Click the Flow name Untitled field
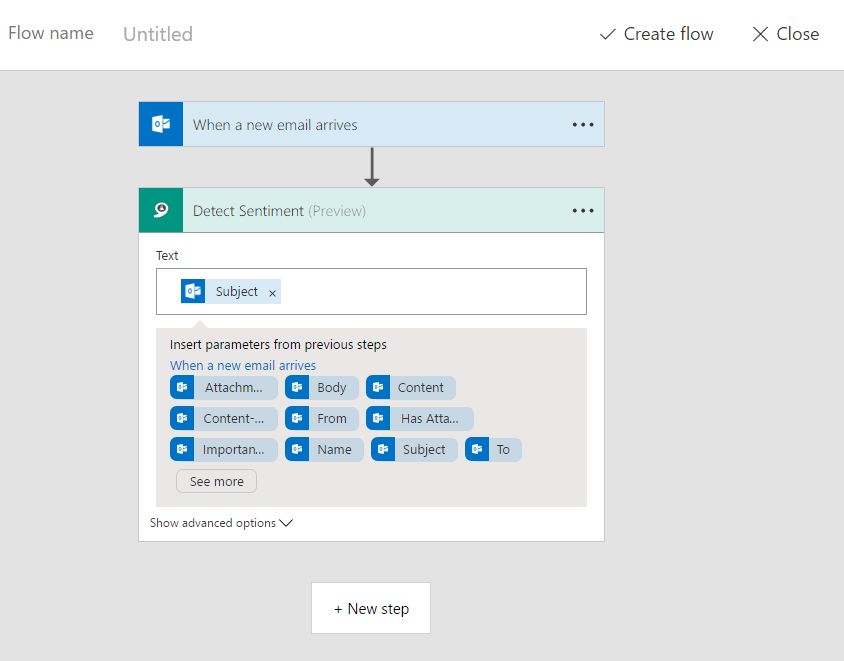The image size is (844, 661). click(x=158, y=35)
